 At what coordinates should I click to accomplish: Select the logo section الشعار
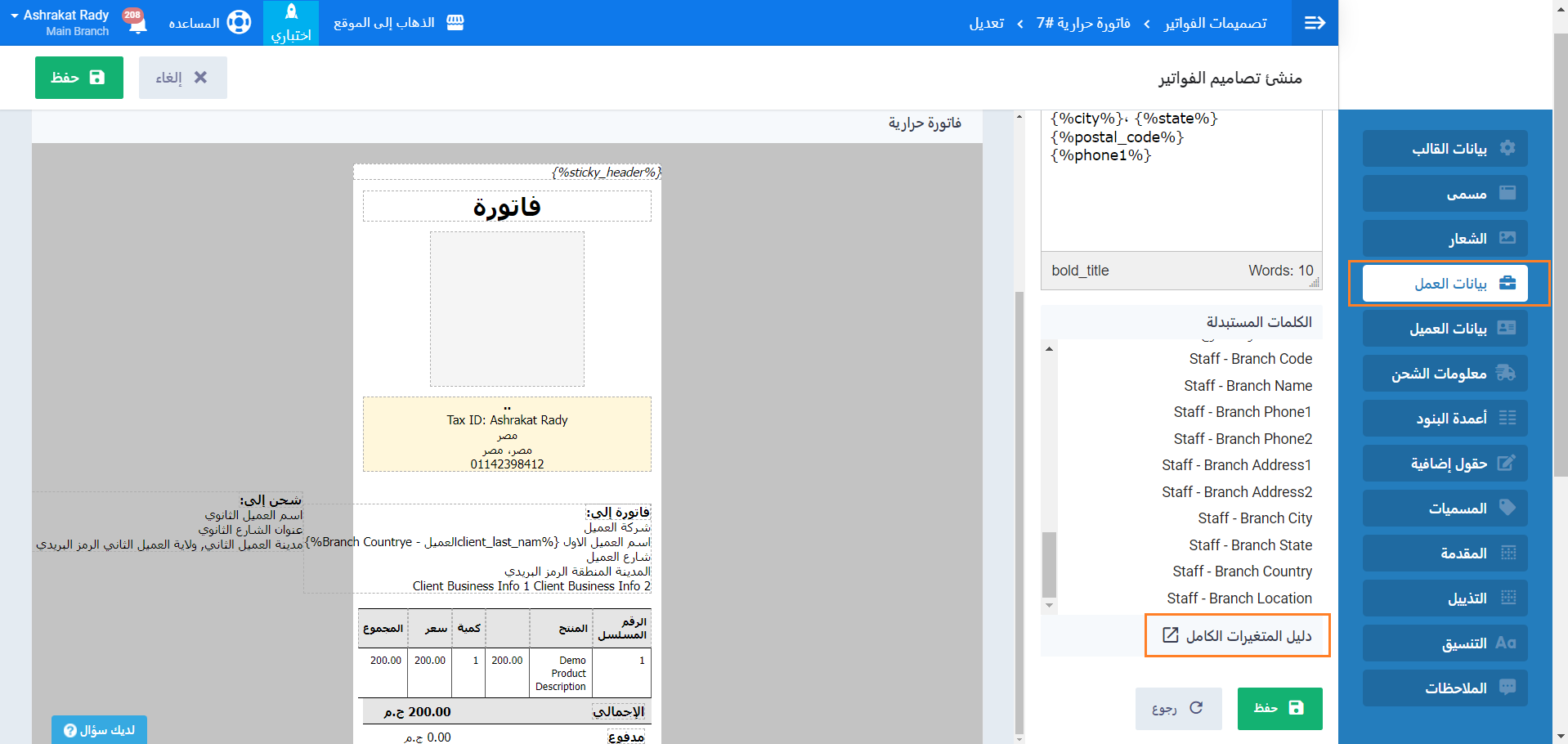pos(1445,238)
